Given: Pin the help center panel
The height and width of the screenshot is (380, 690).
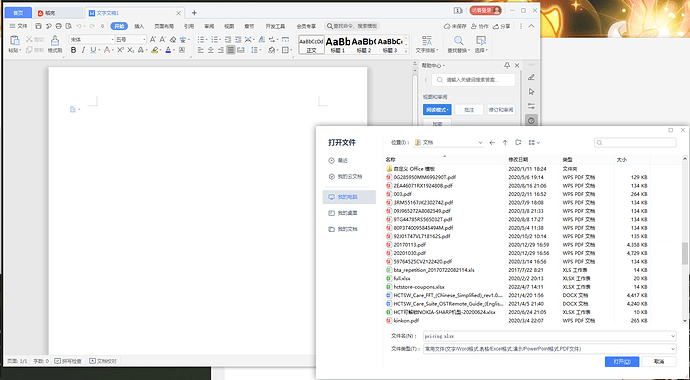Looking at the screenshot, I should (x=507, y=65).
